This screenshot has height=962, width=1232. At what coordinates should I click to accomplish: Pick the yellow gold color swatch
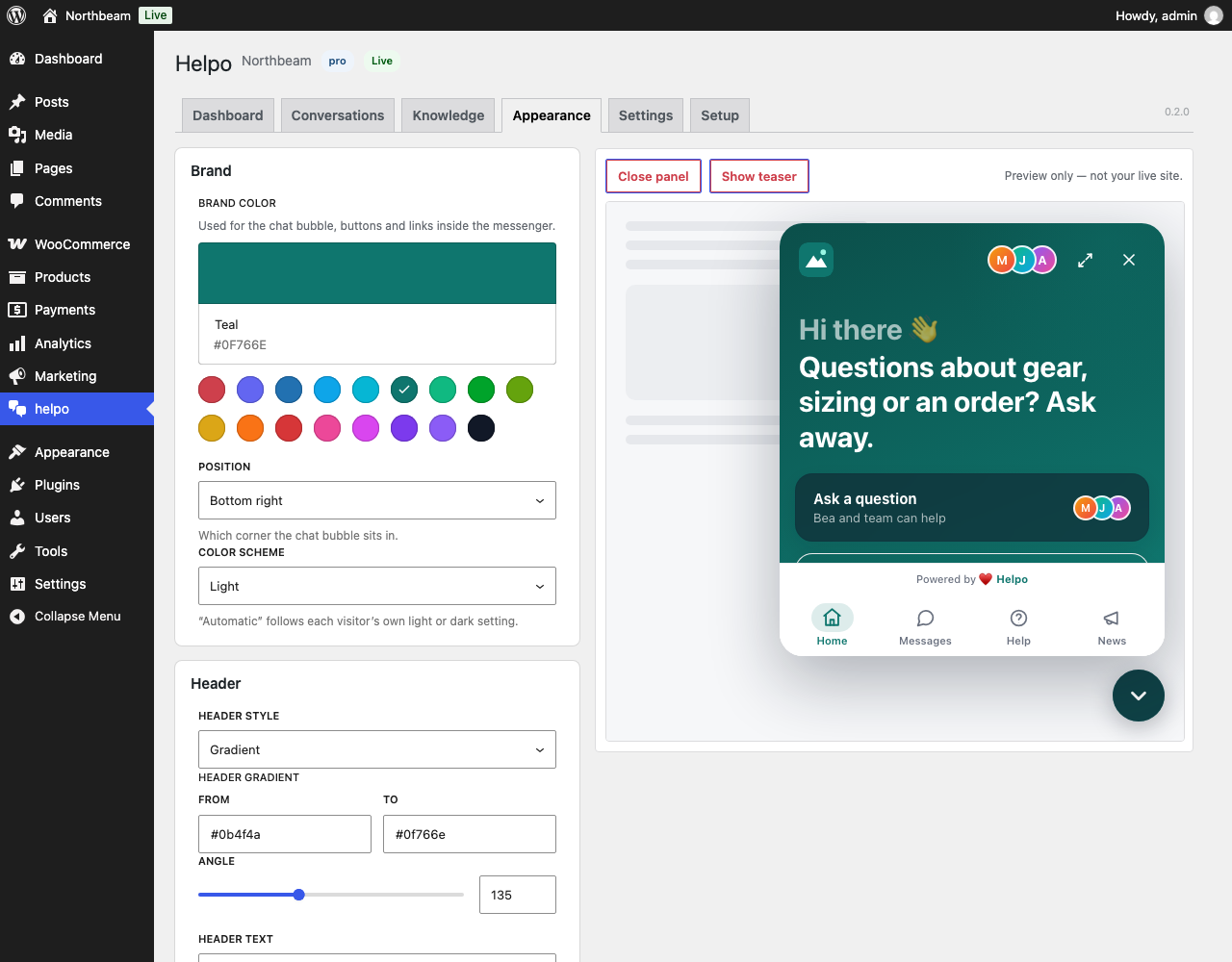pos(212,428)
